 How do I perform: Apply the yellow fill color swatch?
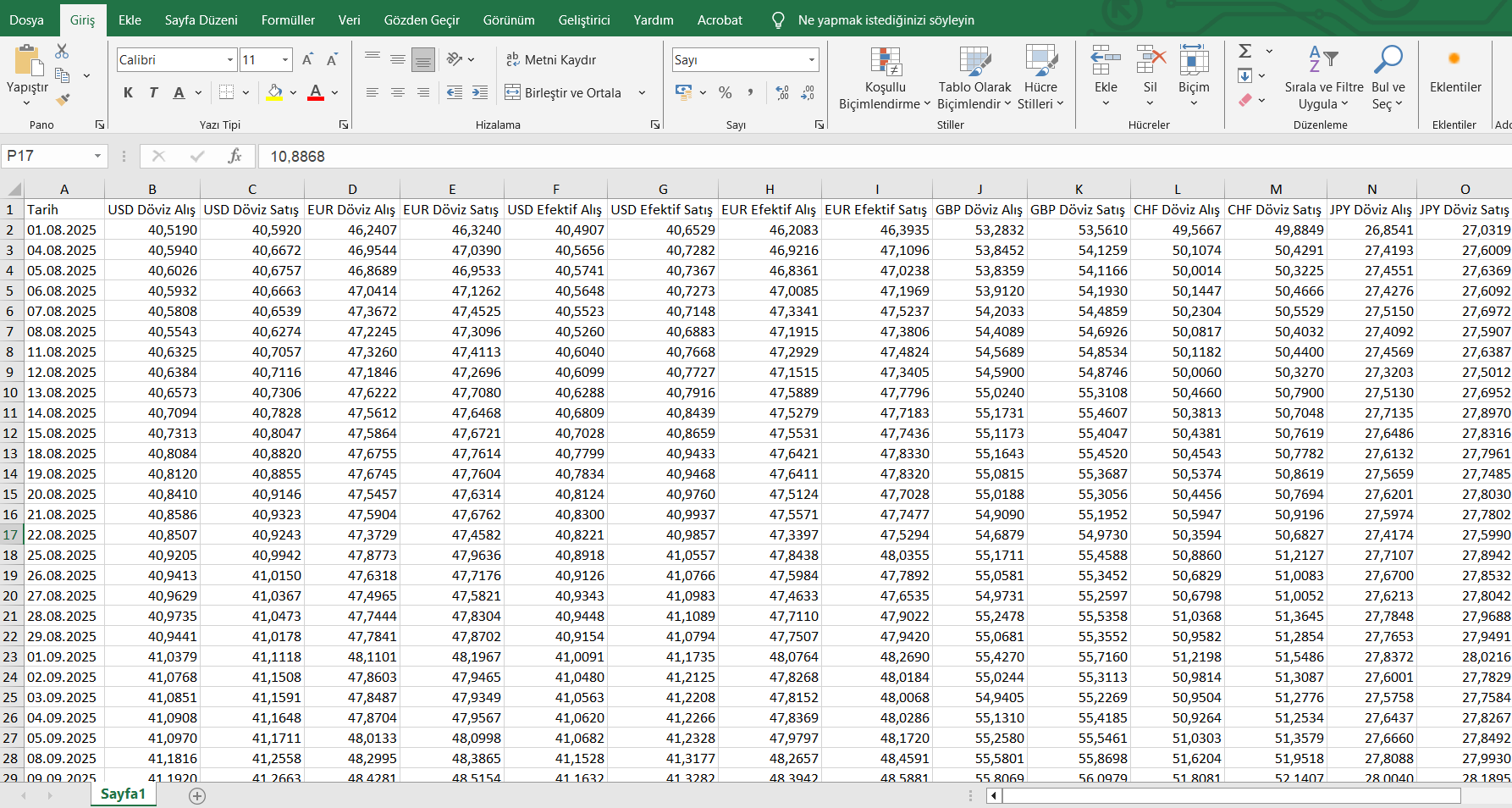273,92
